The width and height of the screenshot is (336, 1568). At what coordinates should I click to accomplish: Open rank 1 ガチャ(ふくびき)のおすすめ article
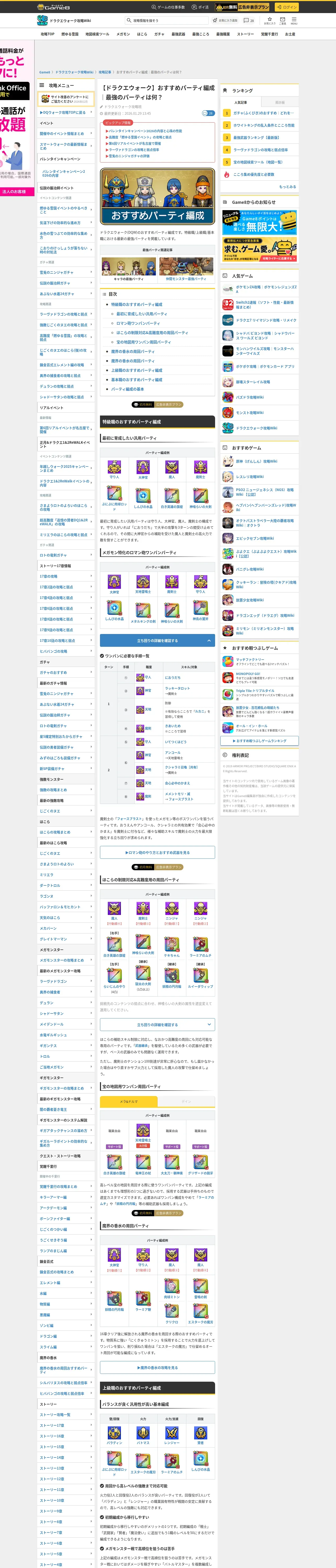pyautogui.click(x=260, y=113)
